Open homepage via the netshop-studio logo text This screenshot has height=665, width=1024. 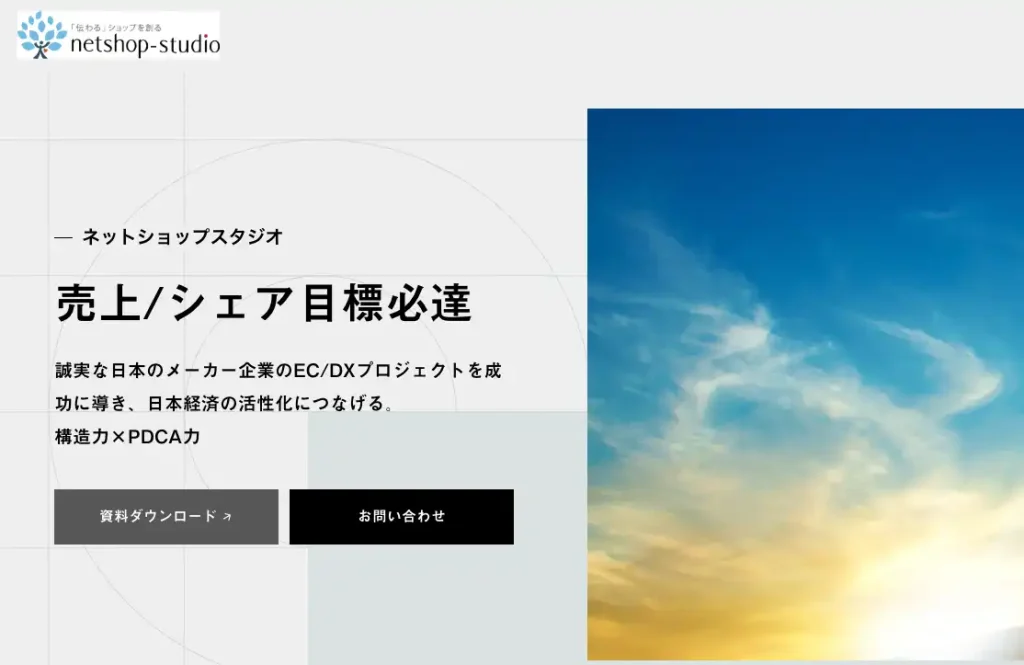point(145,45)
